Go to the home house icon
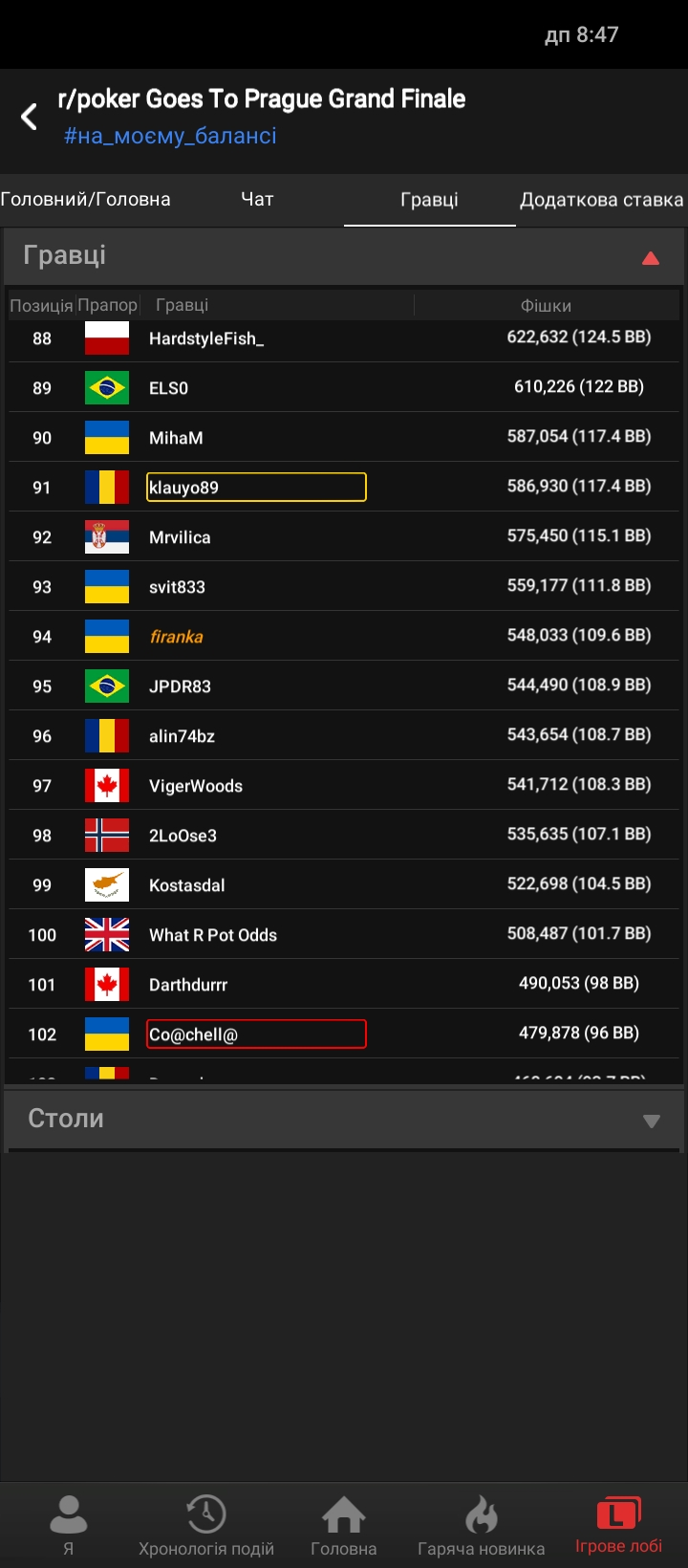Screen dimensions: 688x1568 (343, 1516)
